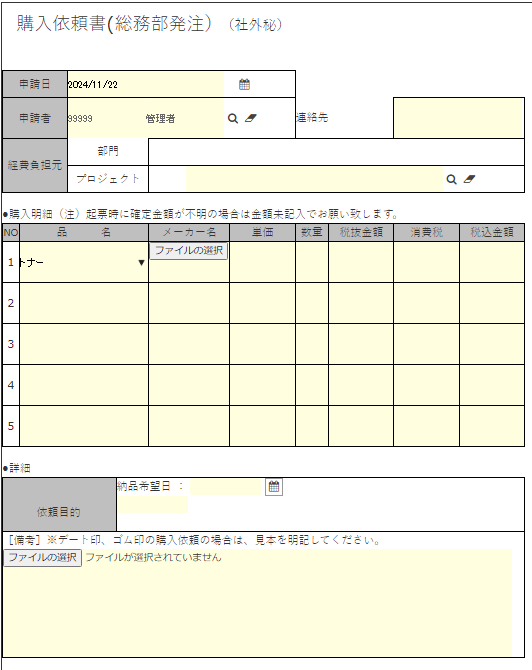
Task: Click the 単価 cell in row 2
Action: pos(262,303)
